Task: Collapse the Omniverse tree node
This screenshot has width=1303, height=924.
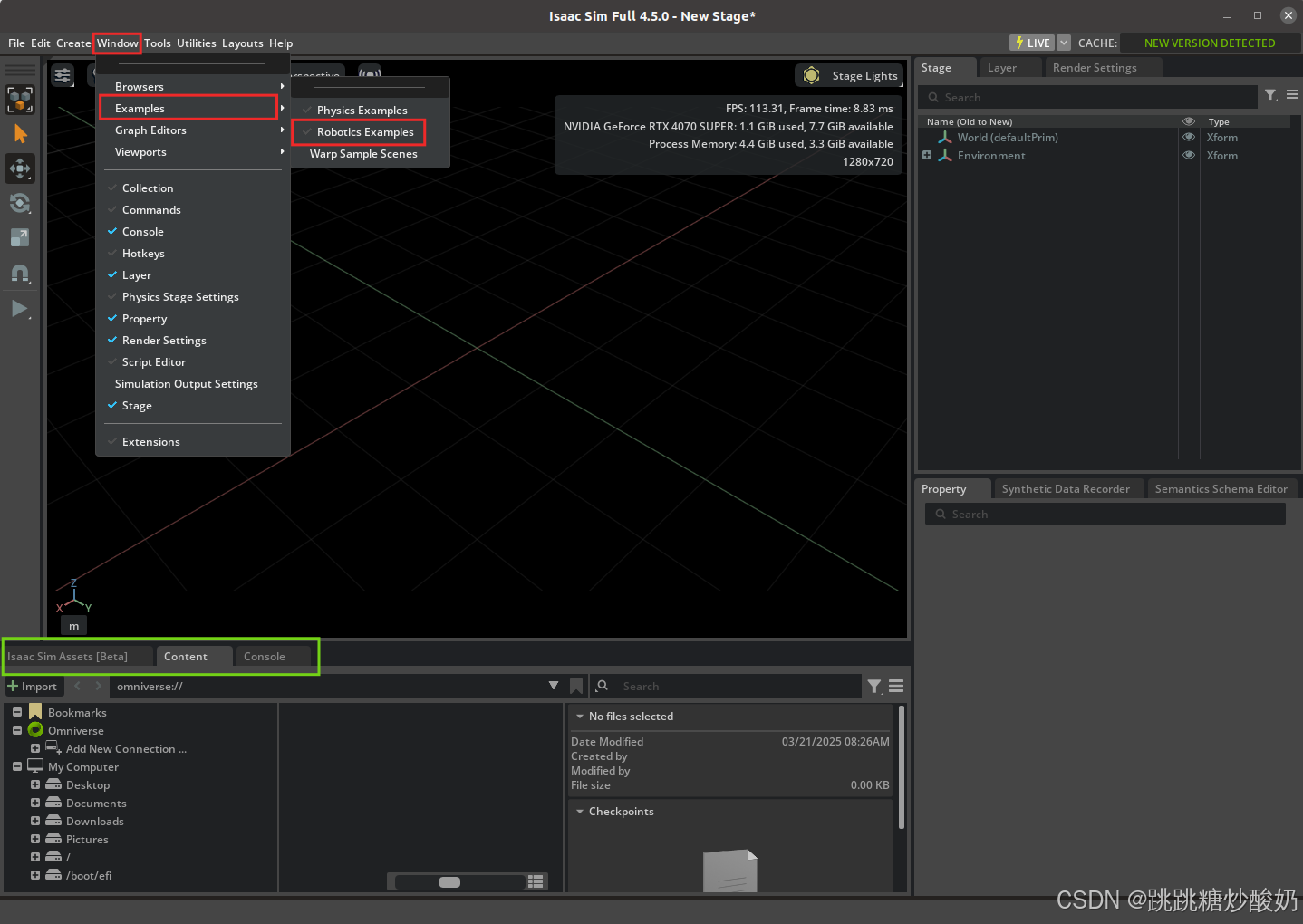Action: (x=17, y=730)
